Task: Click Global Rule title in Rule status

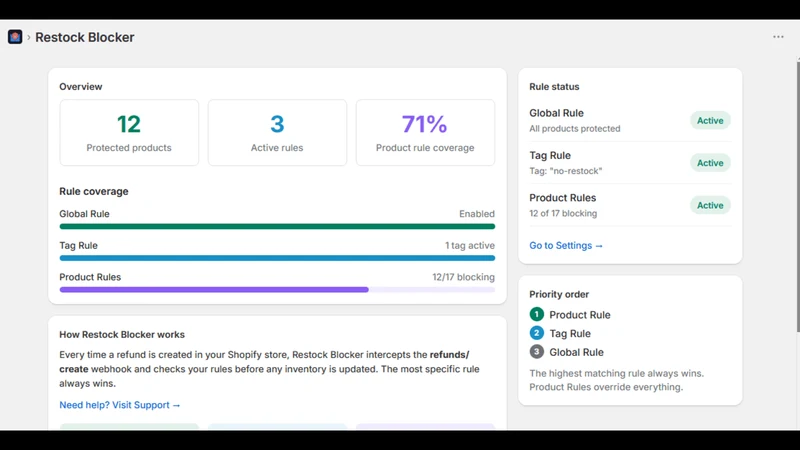Action: pos(556,113)
